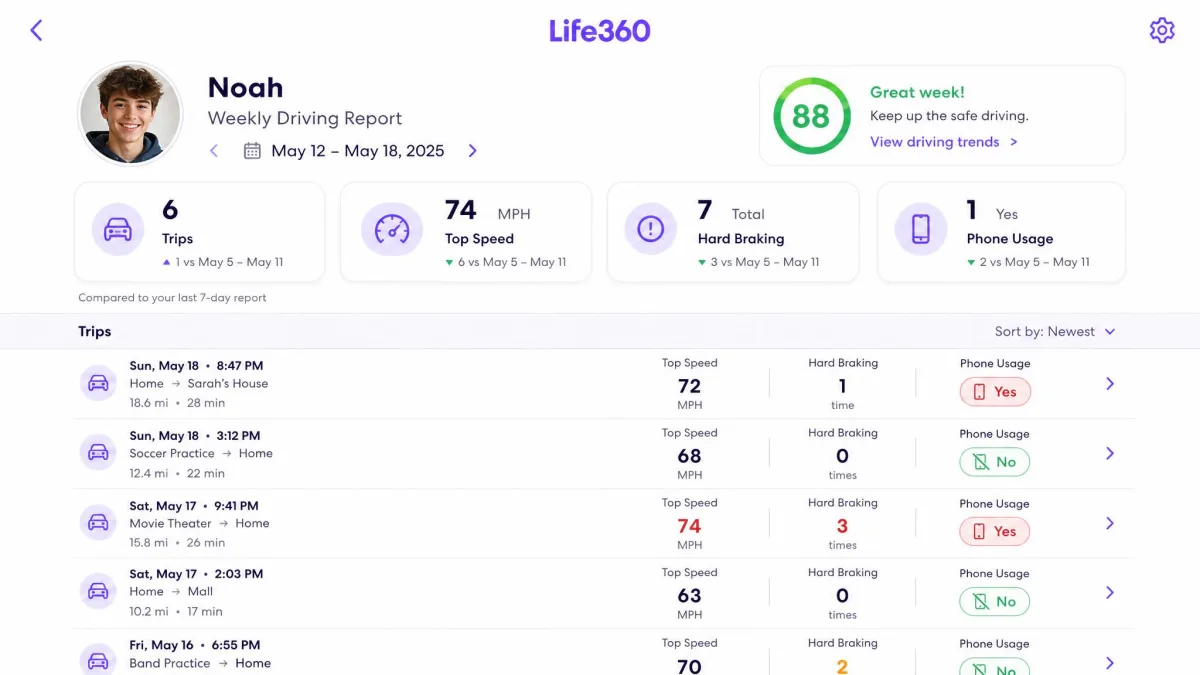Click the red 3 times hard braking value
1200x675 pixels.
[x=842, y=526]
